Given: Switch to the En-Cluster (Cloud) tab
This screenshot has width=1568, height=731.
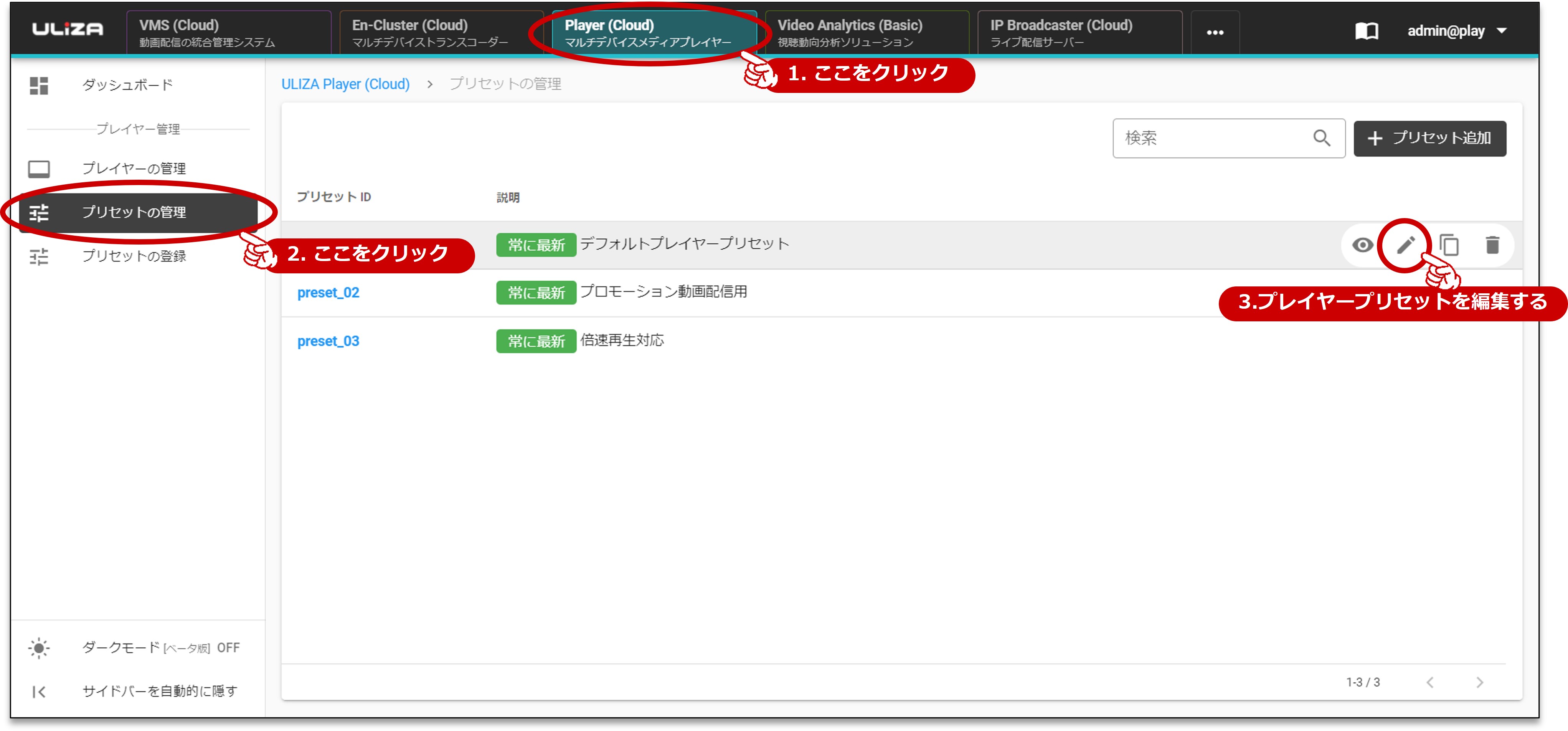Looking at the screenshot, I should [441, 32].
